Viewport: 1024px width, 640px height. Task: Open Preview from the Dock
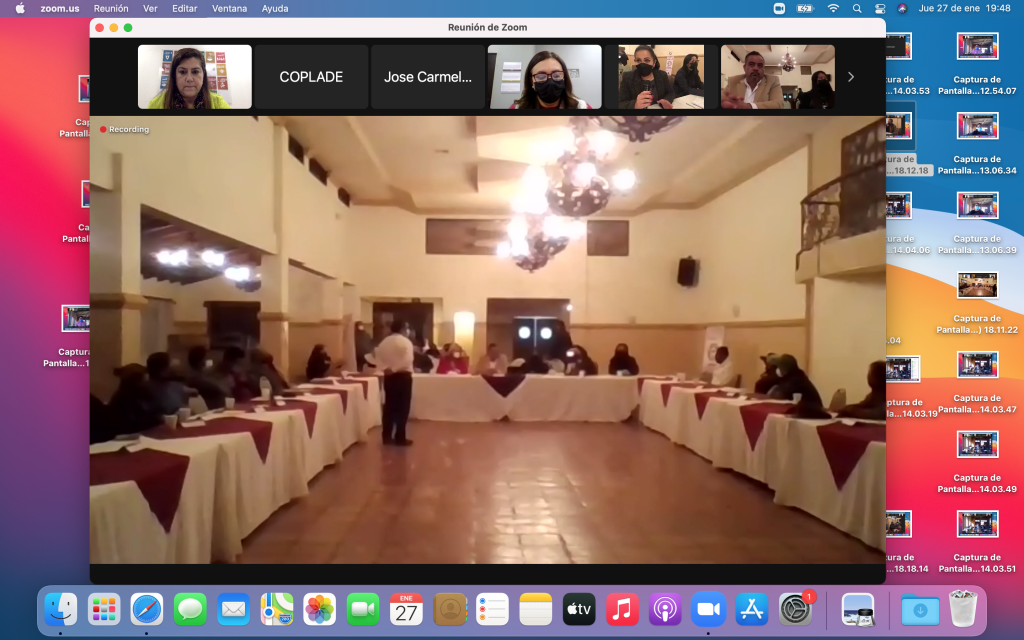coord(857,610)
